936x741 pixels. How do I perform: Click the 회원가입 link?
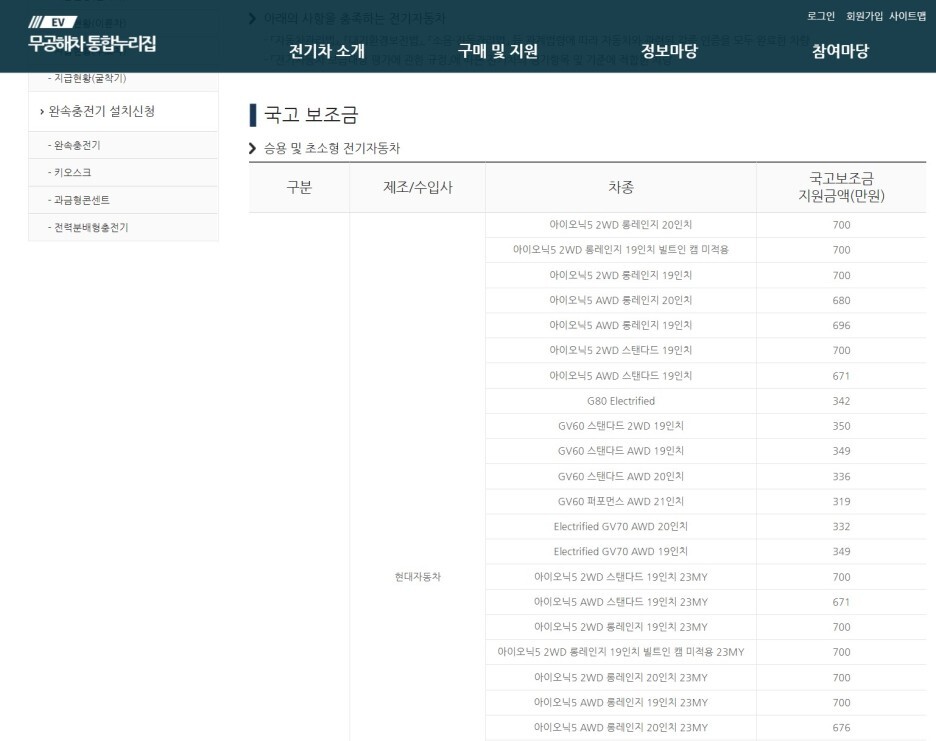864,16
